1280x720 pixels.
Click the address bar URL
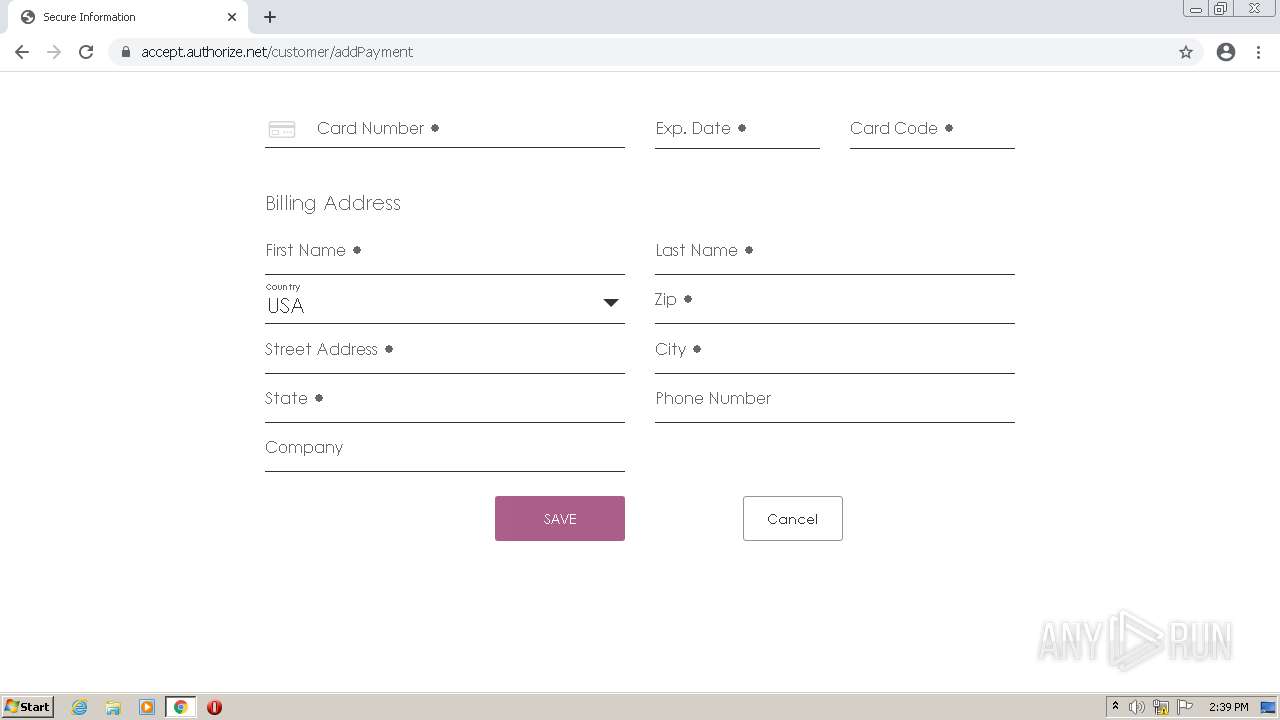click(x=277, y=52)
